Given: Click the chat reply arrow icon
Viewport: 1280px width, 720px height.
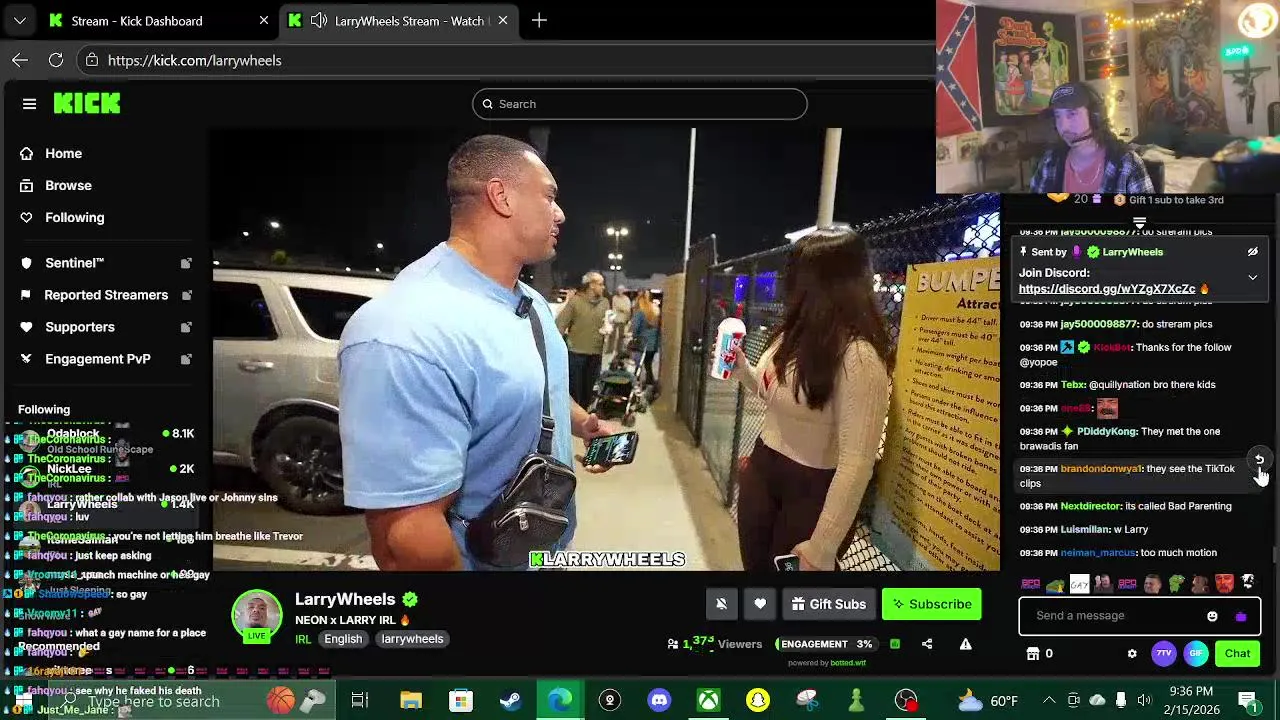Looking at the screenshot, I should coord(1259,460).
